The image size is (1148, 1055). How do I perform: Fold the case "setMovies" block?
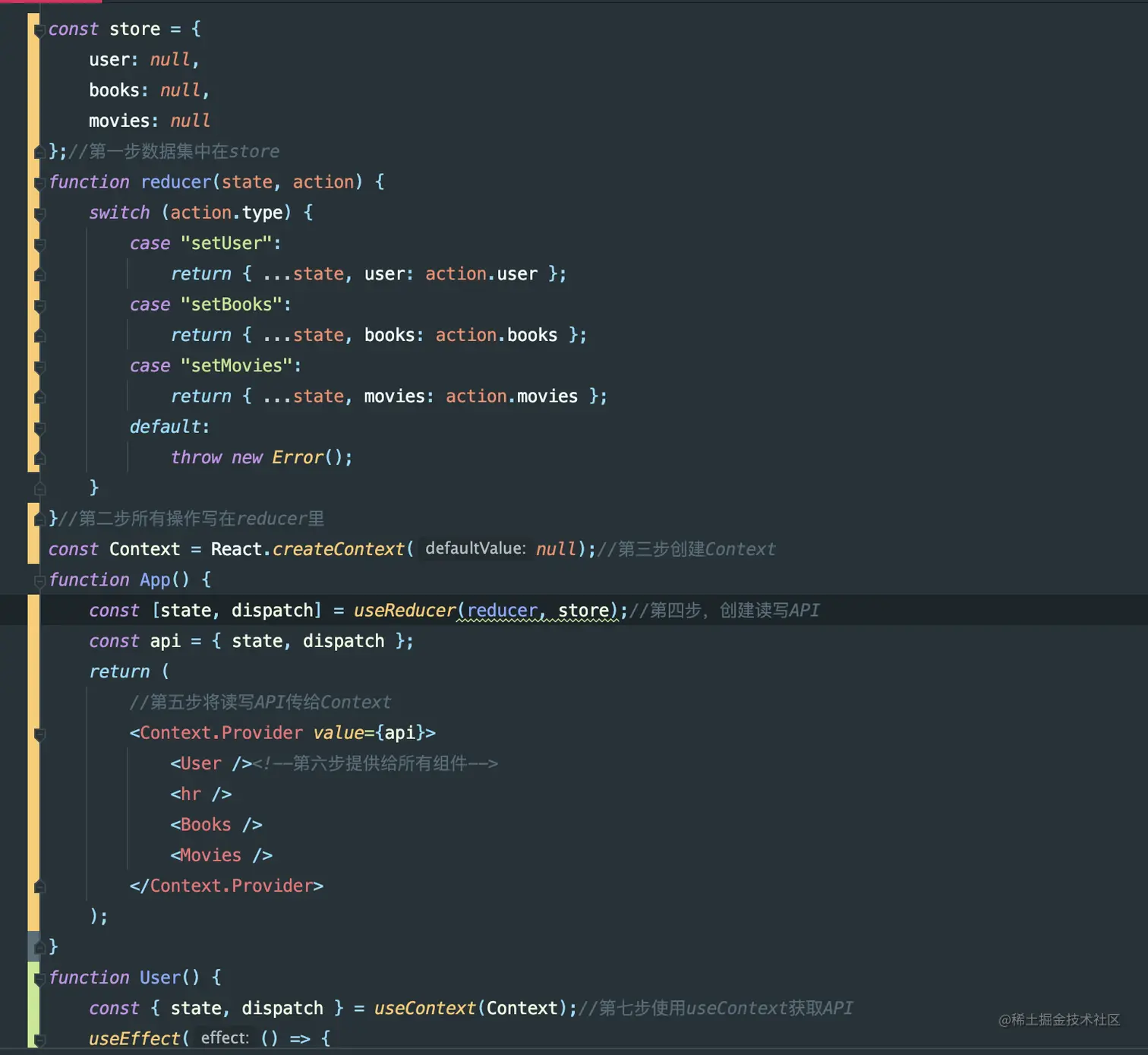click(x=39, y=367)
